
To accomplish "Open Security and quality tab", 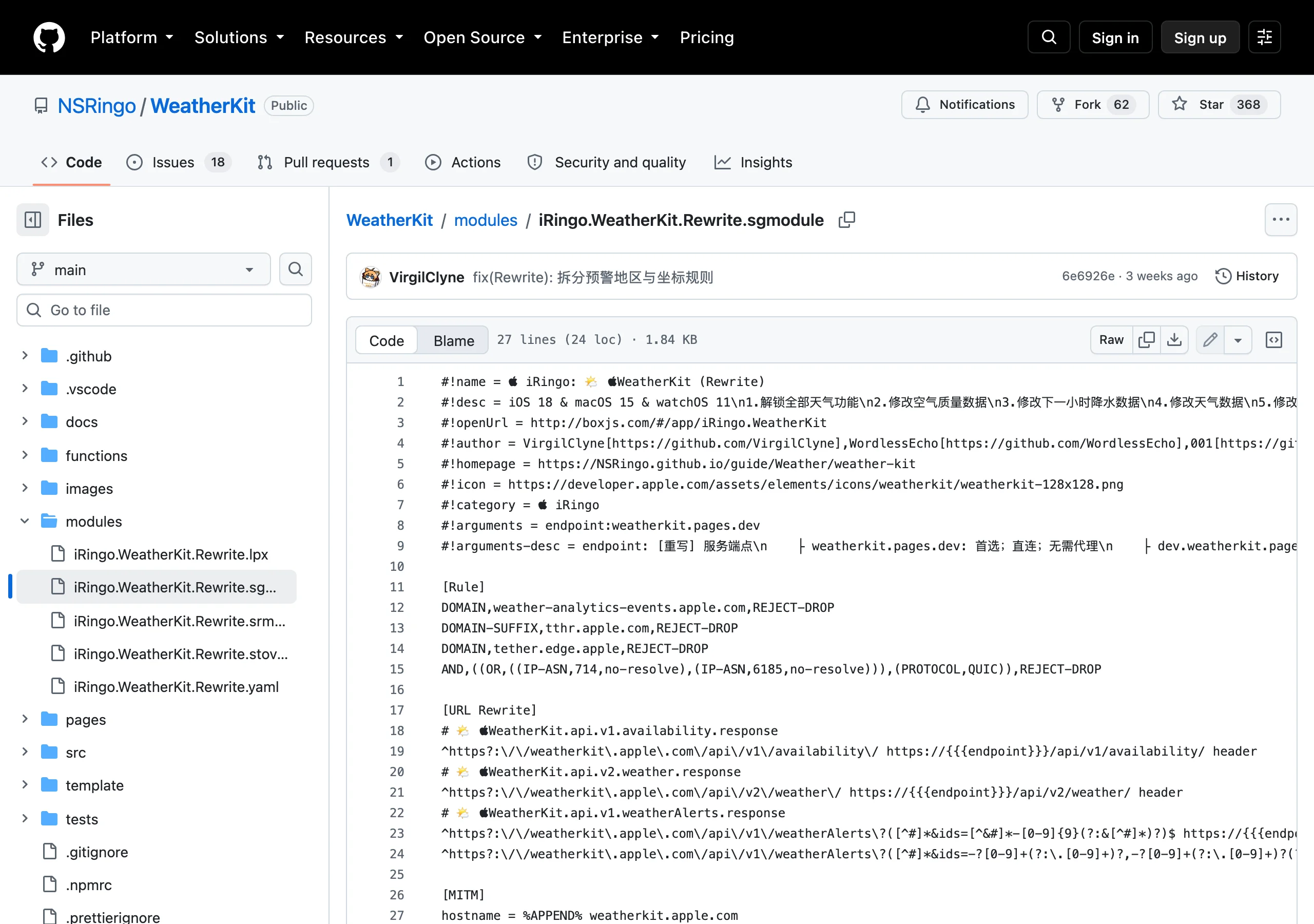I will coord(607,163).
